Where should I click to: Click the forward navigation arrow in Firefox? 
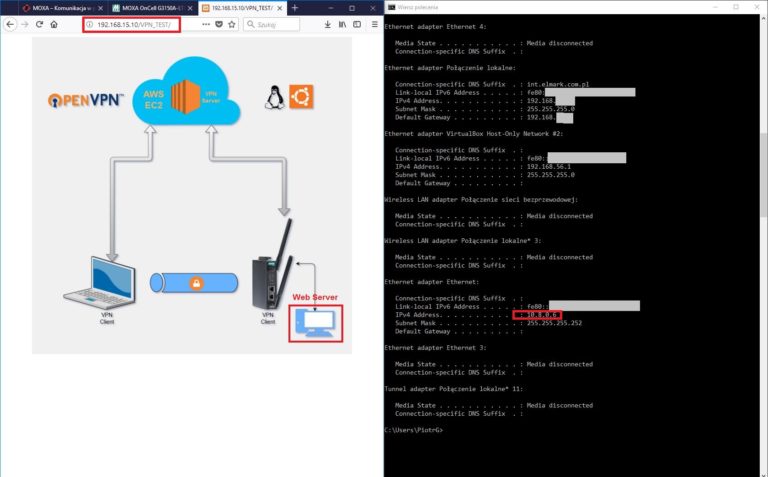pos(25,24)
